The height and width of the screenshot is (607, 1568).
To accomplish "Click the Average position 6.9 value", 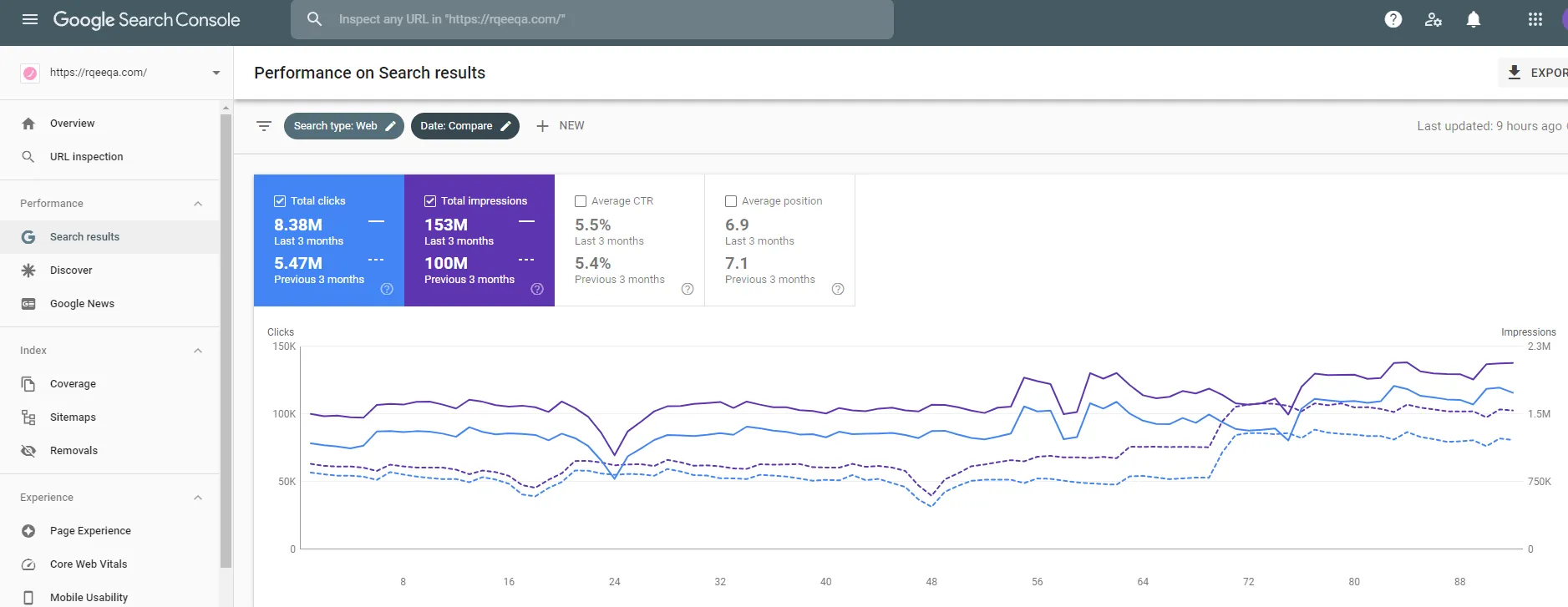I will point(737,225).
